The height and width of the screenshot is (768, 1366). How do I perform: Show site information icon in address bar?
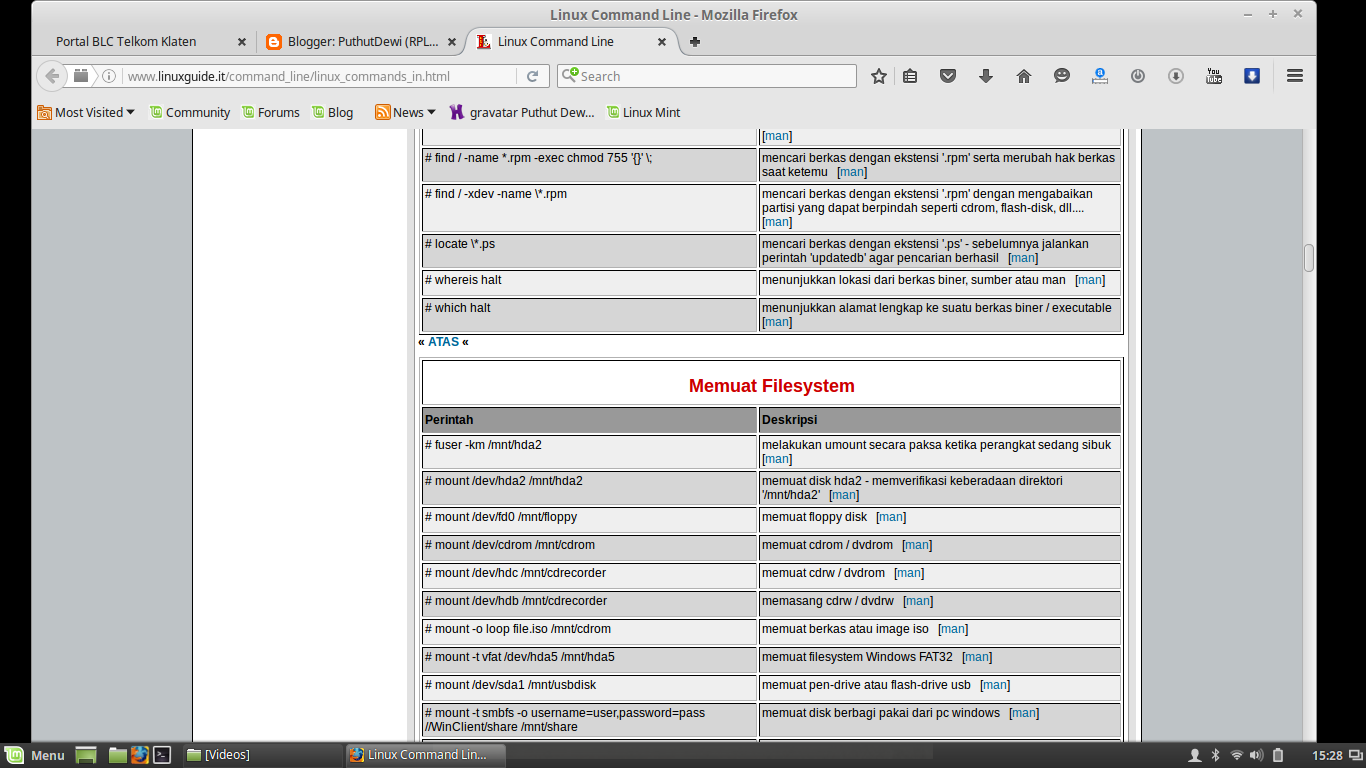109,76
